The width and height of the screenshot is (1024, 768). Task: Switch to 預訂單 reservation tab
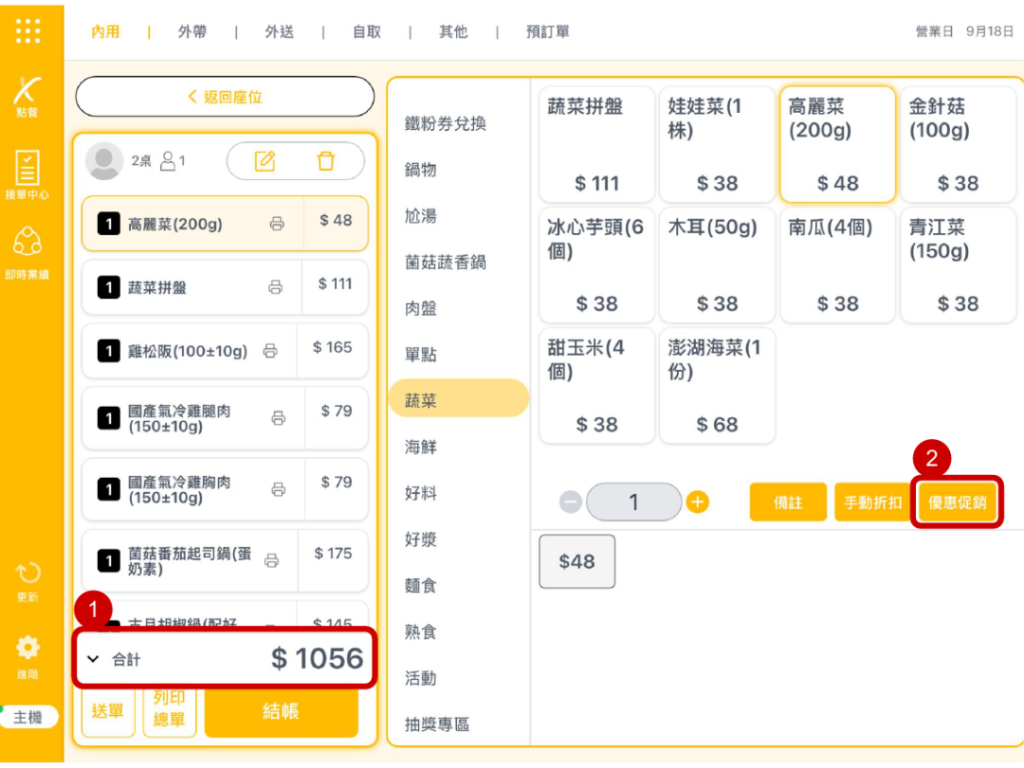547,32
